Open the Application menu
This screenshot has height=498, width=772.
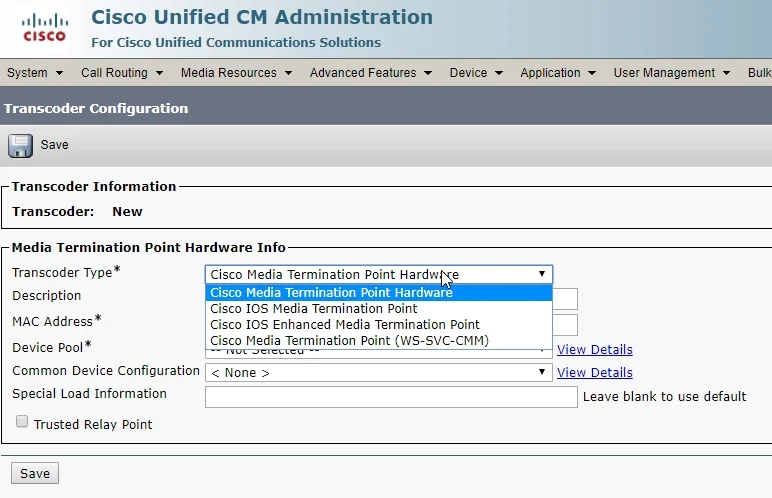tap(557, 73)
